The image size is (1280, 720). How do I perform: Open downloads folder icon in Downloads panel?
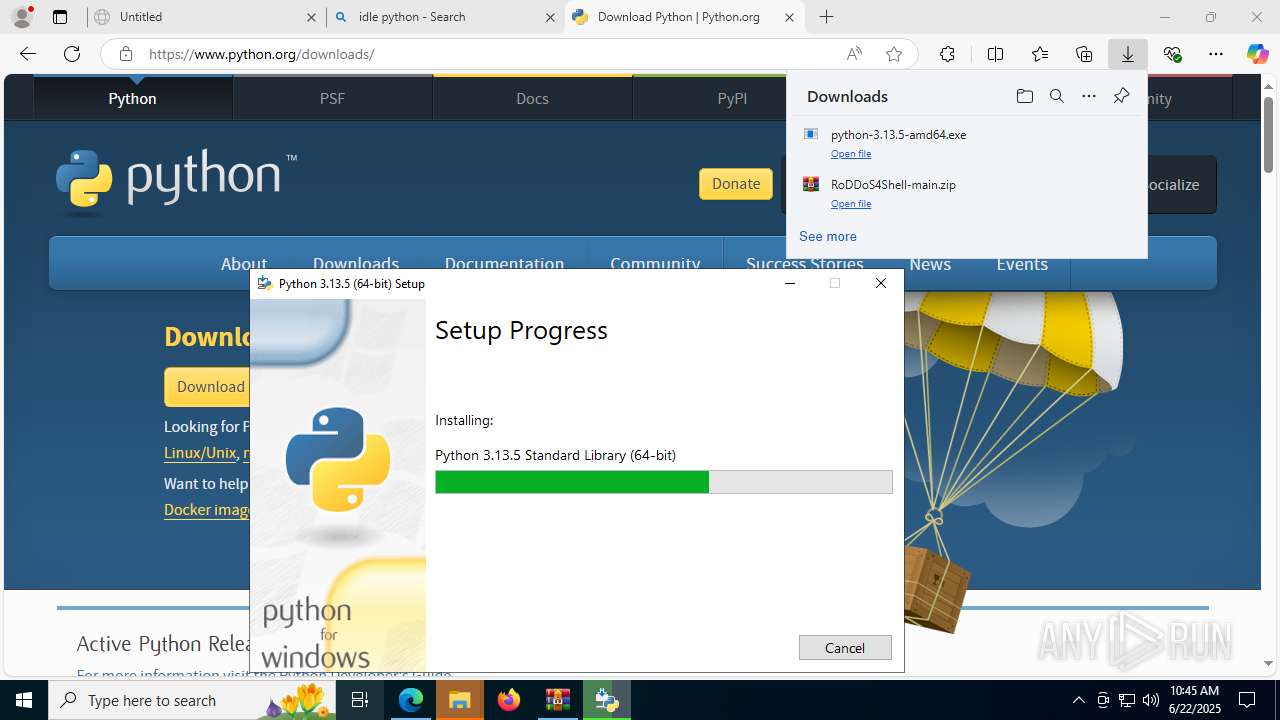1025,96
